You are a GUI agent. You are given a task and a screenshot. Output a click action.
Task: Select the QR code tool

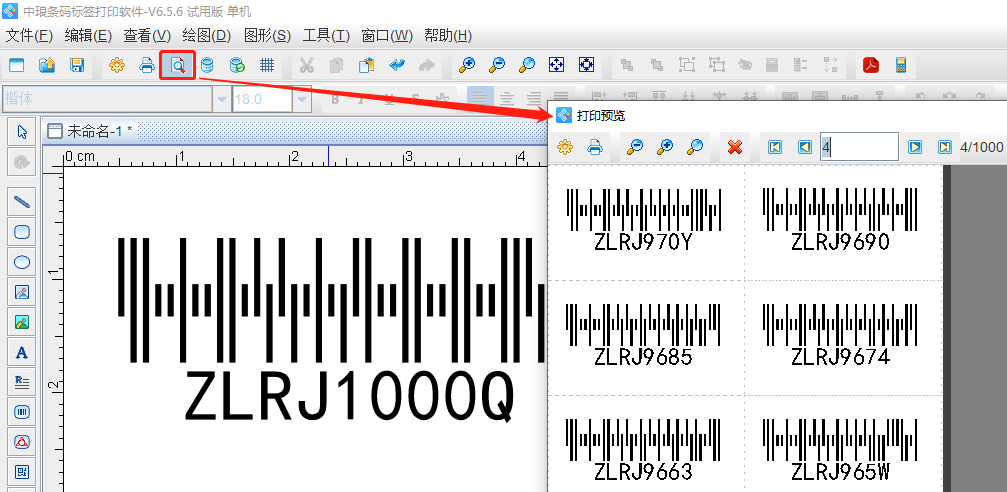pos(22,472)
